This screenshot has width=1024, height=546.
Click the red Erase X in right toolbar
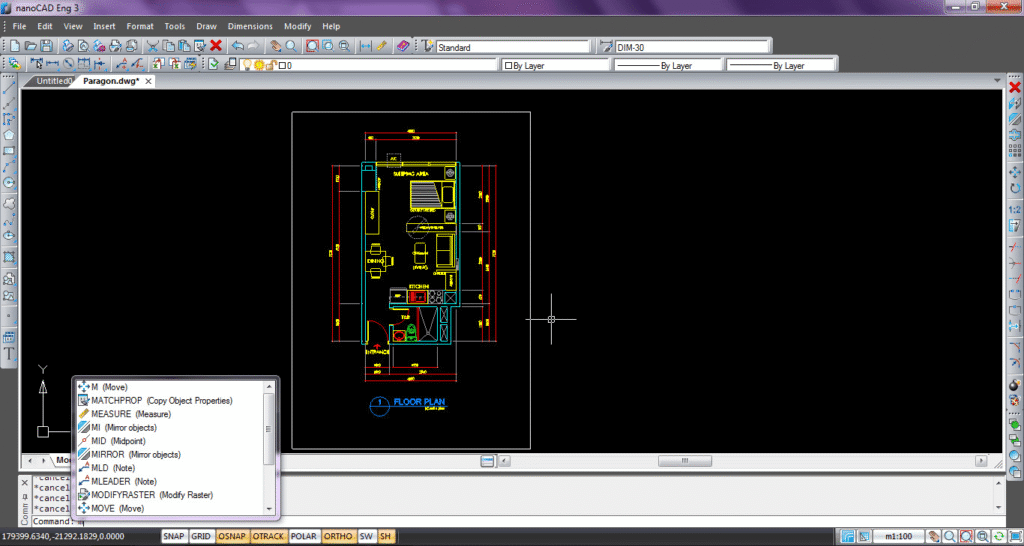point(1015,88)
